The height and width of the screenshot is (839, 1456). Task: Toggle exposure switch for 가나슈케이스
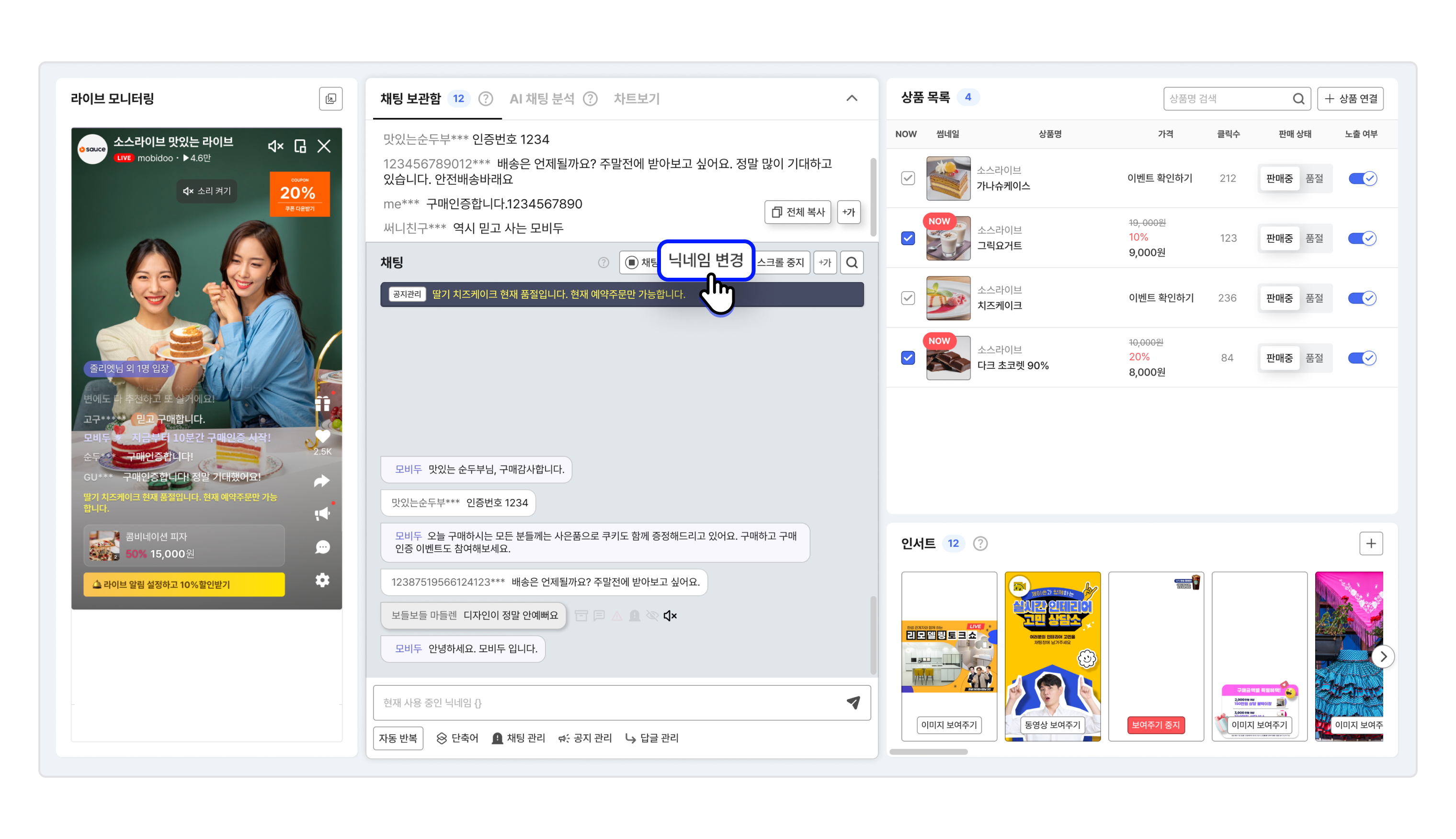click(1362, 179)
